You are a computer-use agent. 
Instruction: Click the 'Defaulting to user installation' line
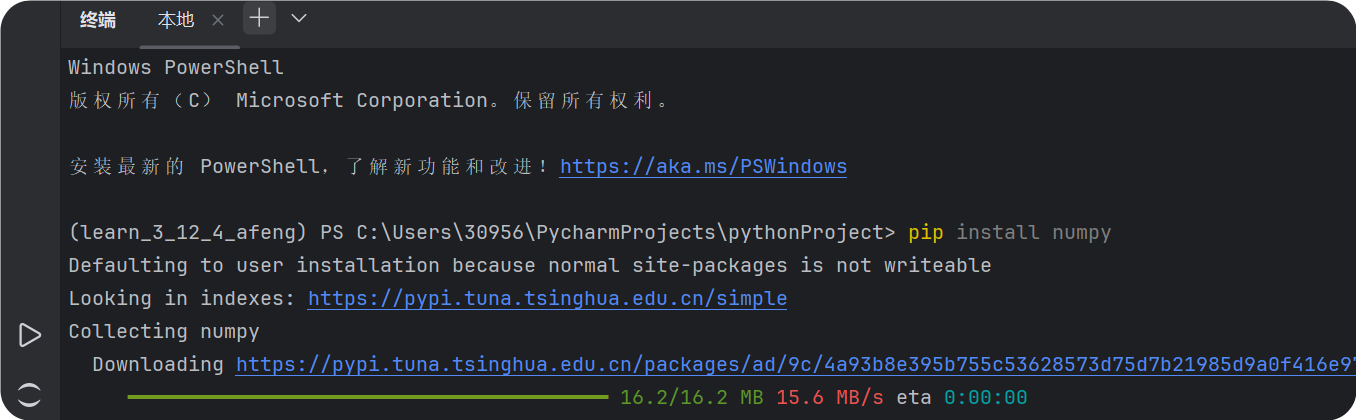click(x=530, y=265)
